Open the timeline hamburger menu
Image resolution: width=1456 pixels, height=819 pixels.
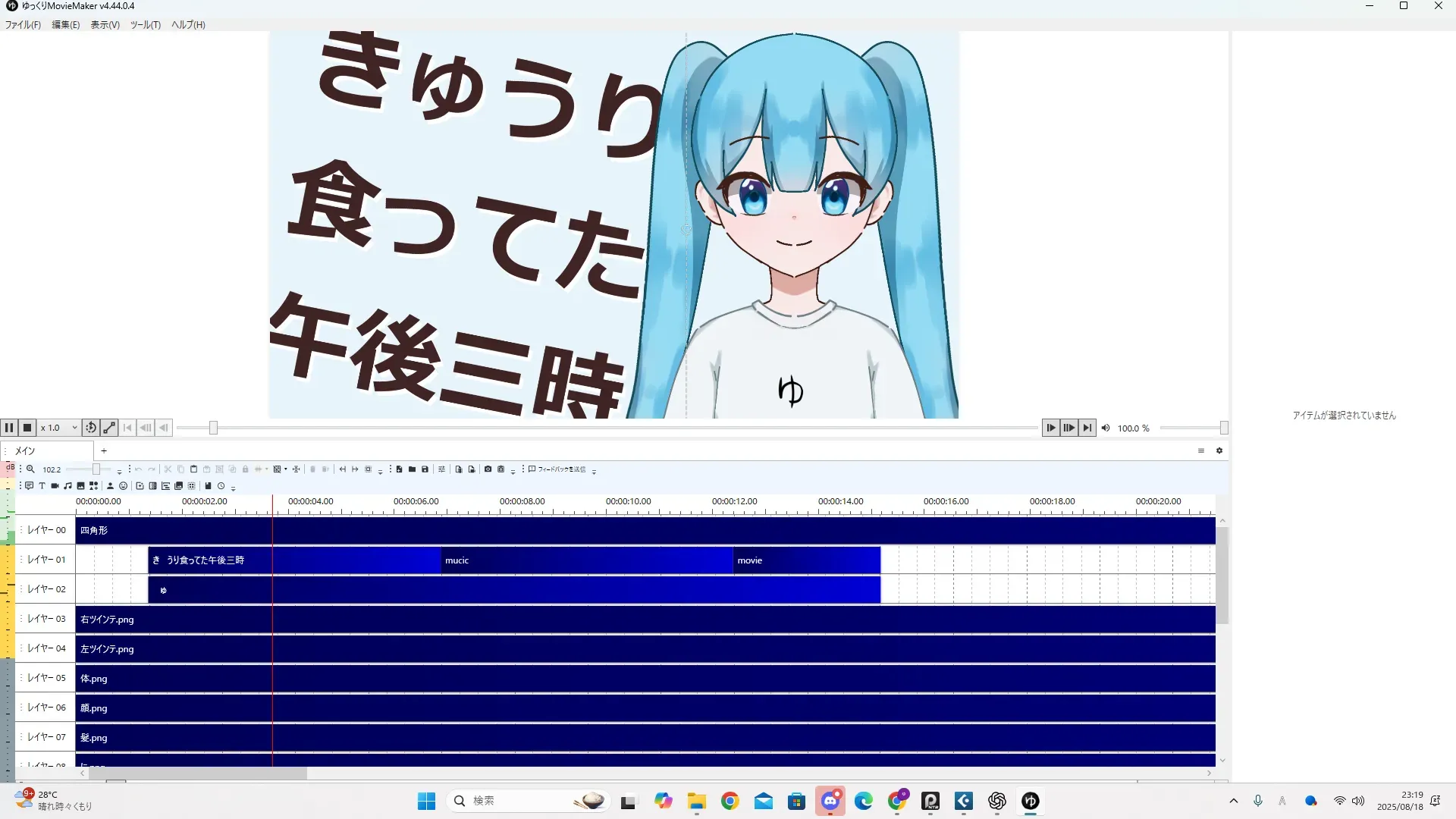click(1201, 450)
